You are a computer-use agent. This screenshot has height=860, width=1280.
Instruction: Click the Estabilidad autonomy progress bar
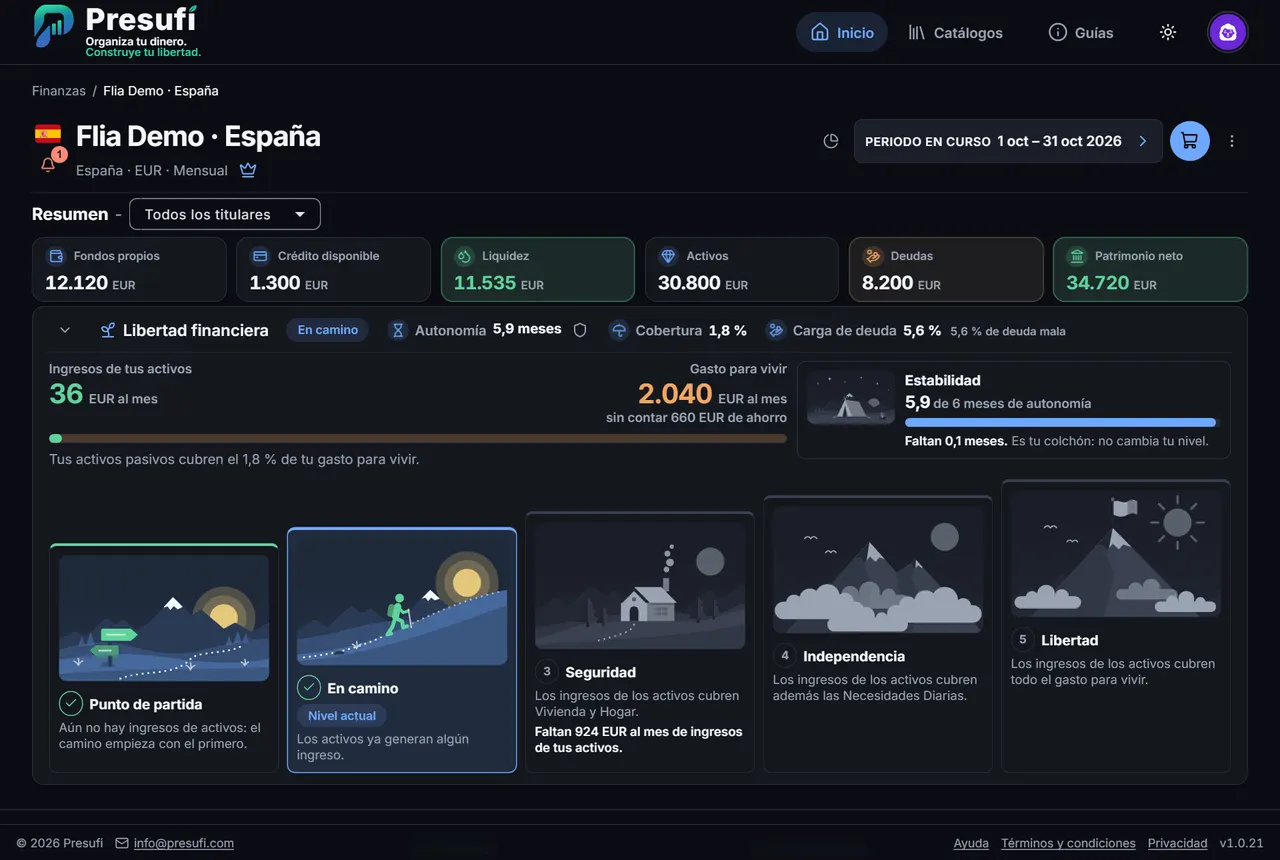(x=1060, y=423)
